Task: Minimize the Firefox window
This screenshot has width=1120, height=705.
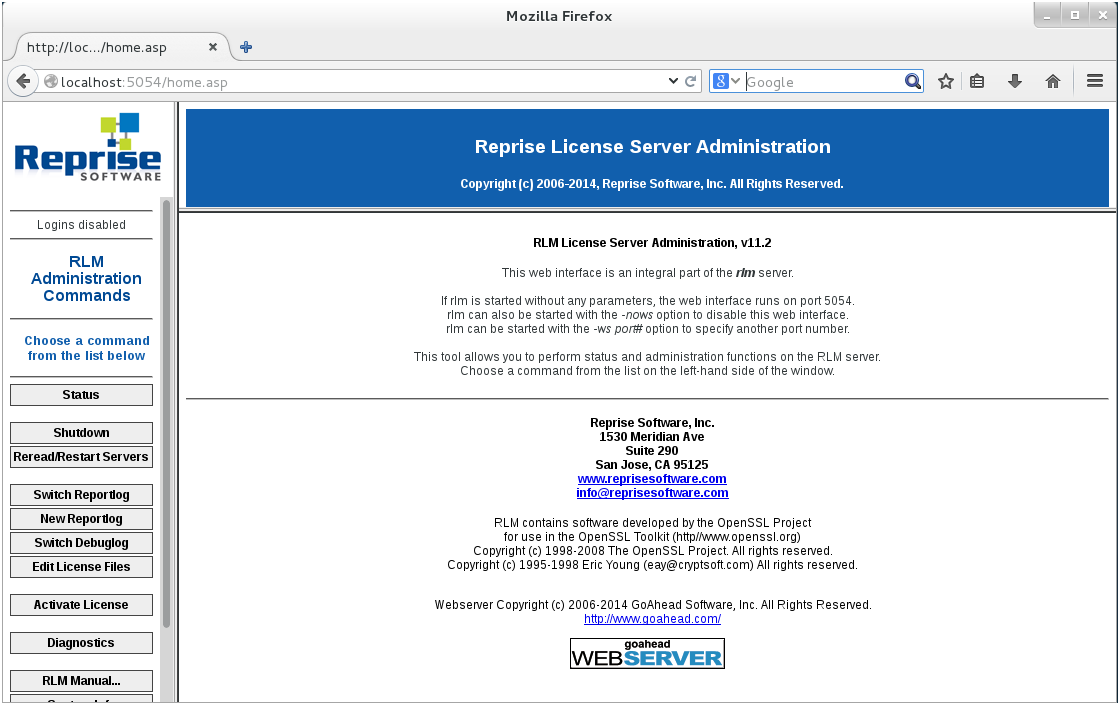Action: [x=1047, y=15]
